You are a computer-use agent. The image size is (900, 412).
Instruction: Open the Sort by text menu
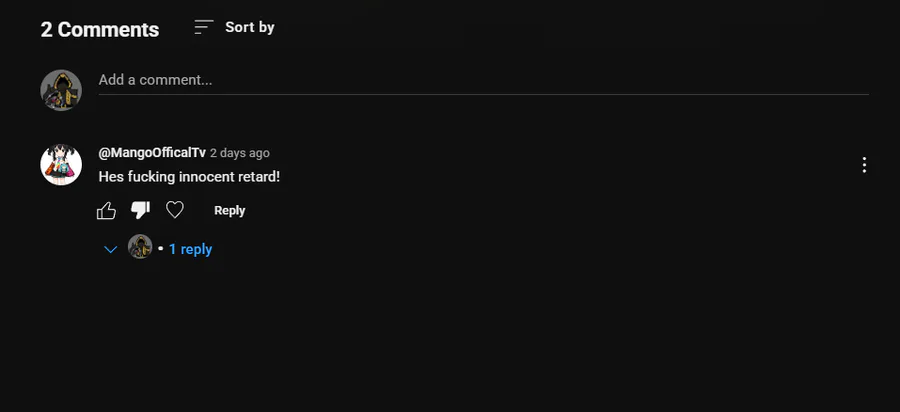tap(250, 27)
